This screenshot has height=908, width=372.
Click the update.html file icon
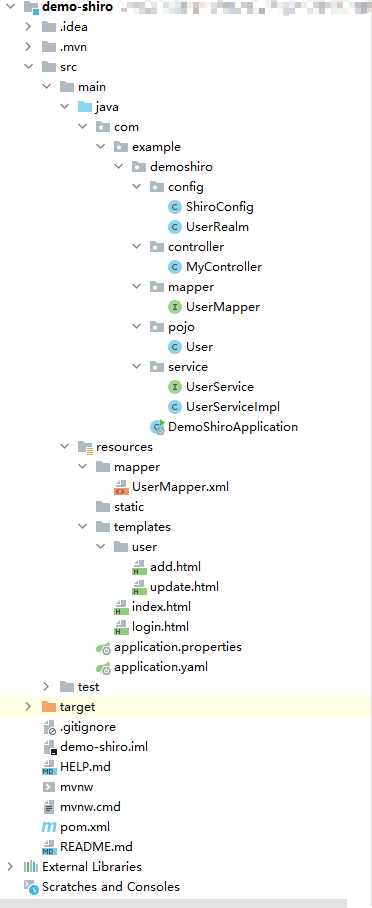click(x=139, y=587)
